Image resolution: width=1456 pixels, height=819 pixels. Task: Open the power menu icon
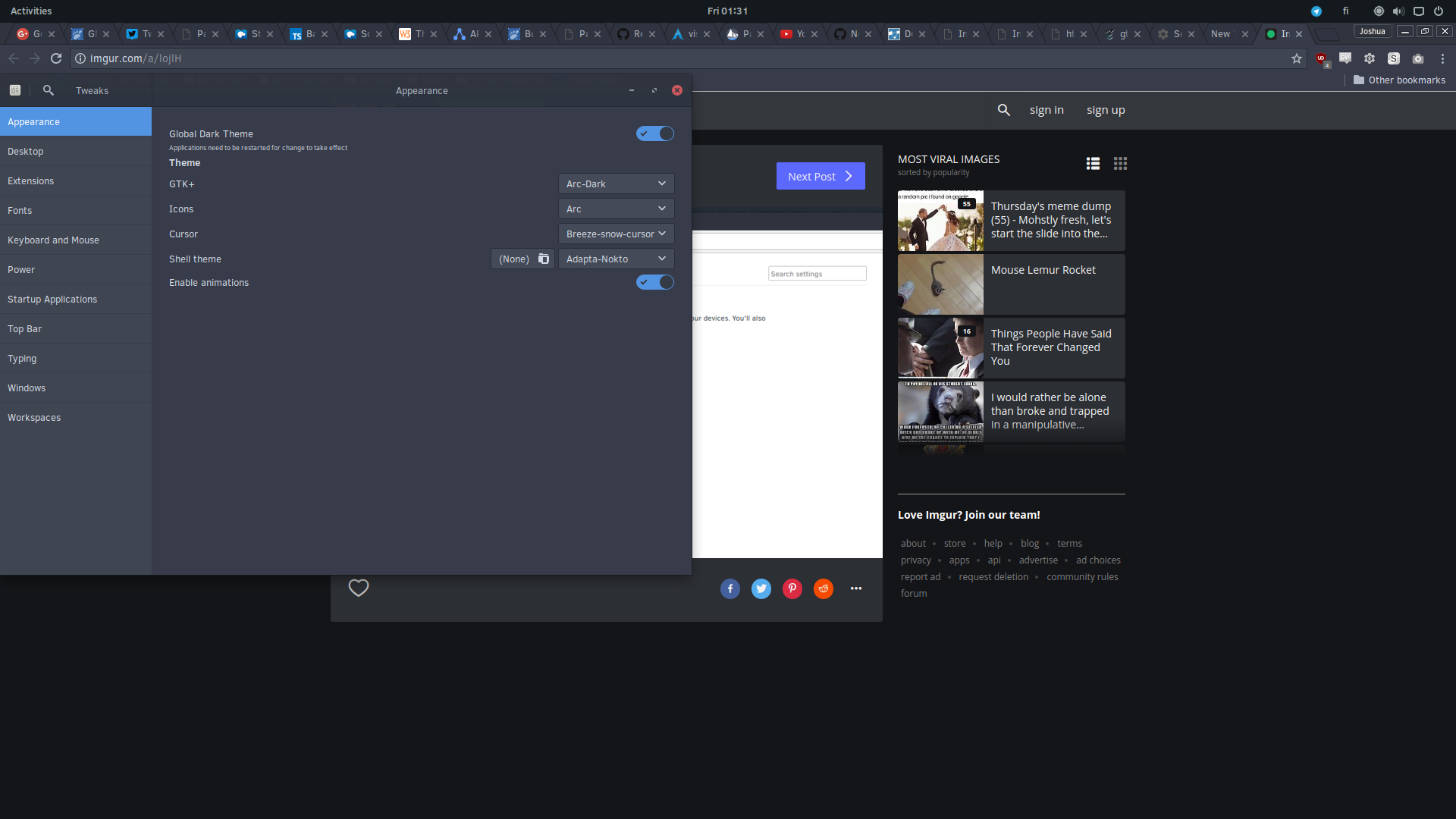pos(1439,11)
